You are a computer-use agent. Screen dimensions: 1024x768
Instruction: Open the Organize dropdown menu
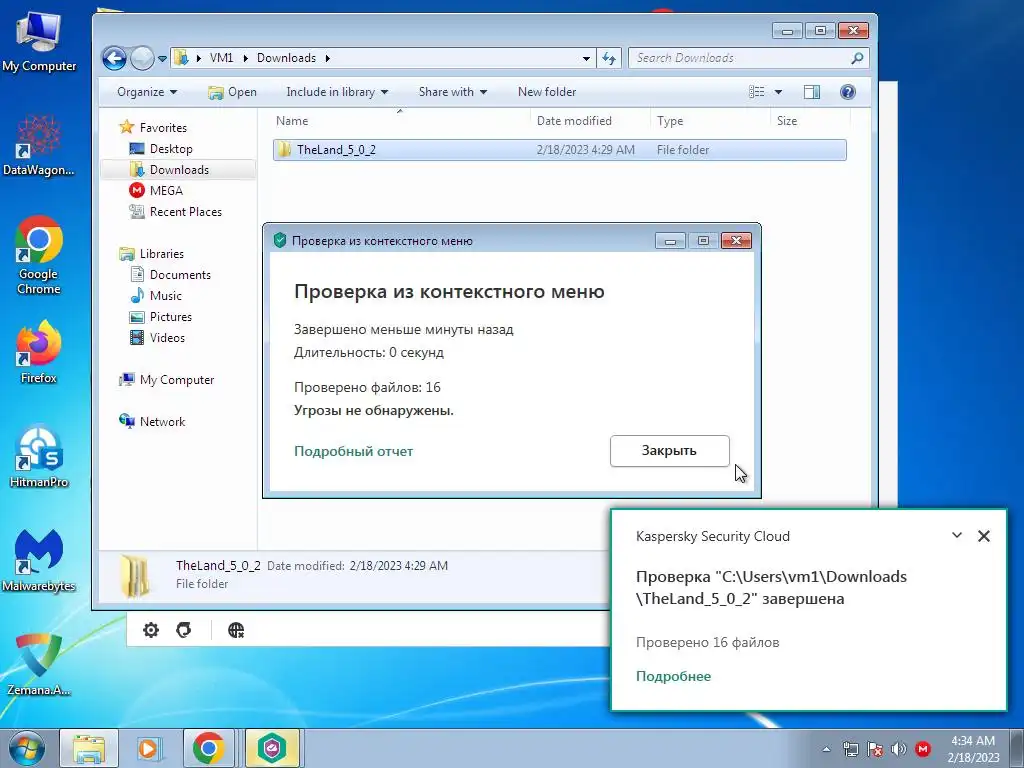pos(147,92)
